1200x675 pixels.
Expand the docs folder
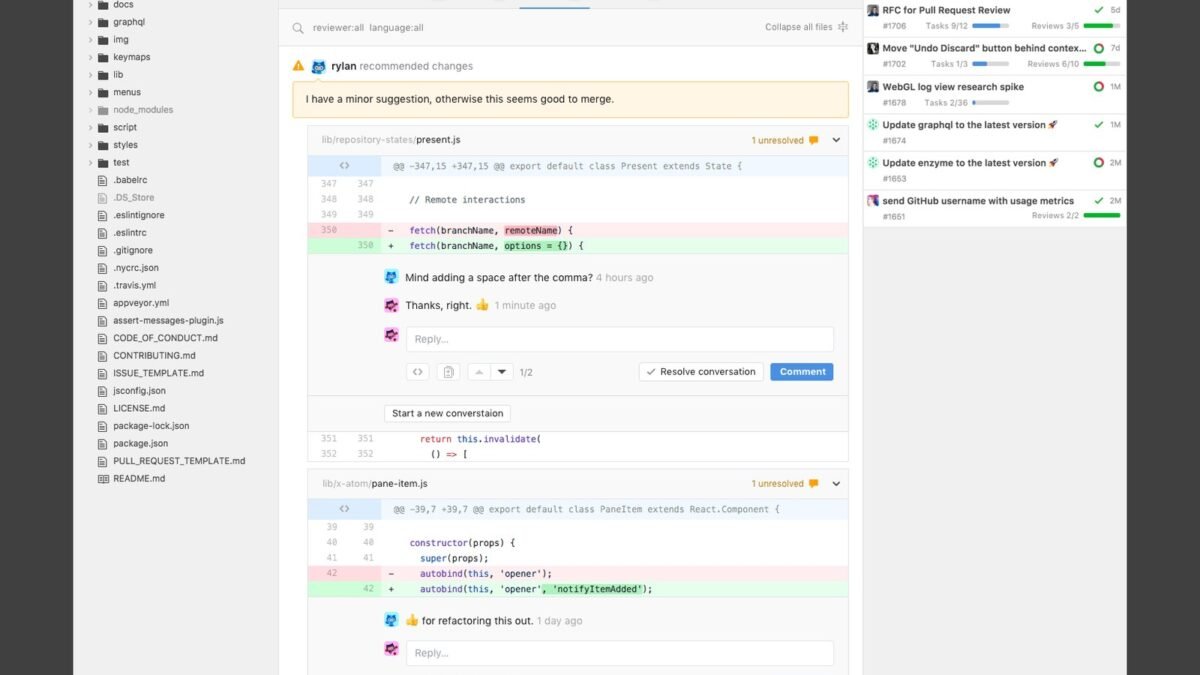point(89,4)
